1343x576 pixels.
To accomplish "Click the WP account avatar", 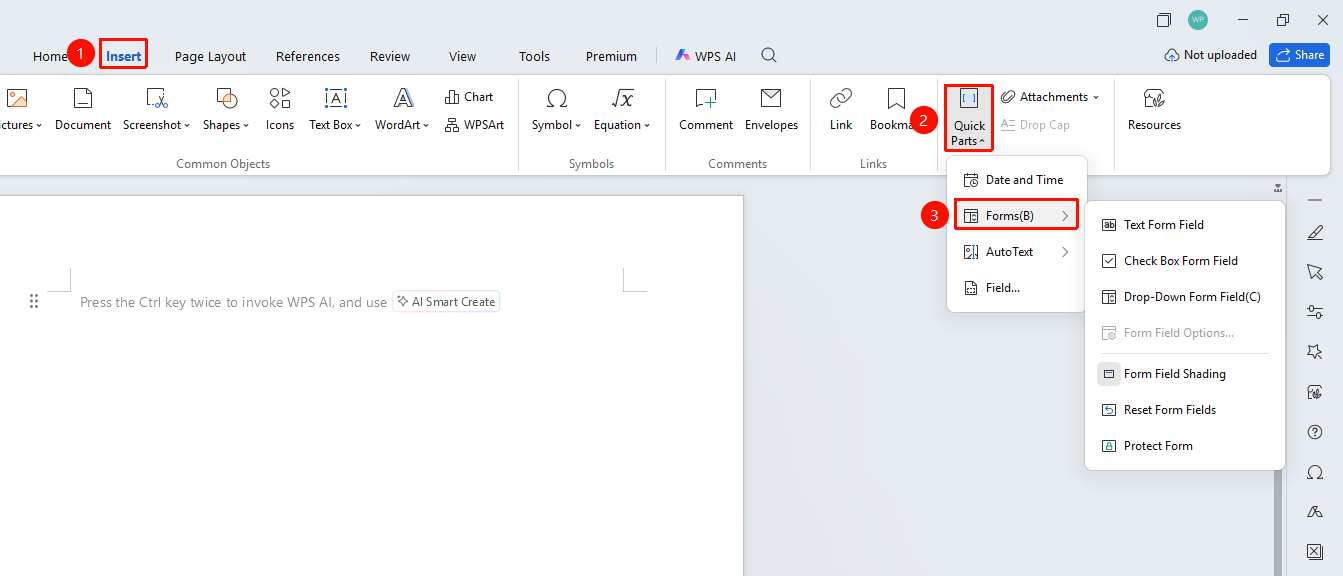I will [1198, 20].
